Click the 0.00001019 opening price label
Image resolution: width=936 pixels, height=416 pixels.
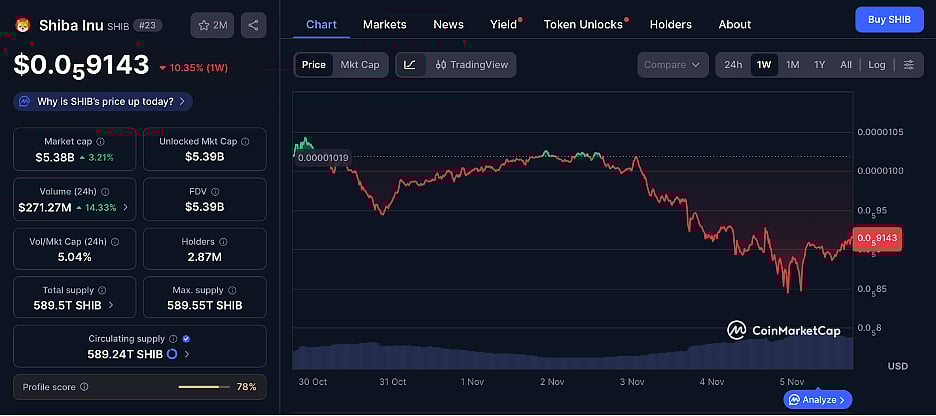coord(323,158)
